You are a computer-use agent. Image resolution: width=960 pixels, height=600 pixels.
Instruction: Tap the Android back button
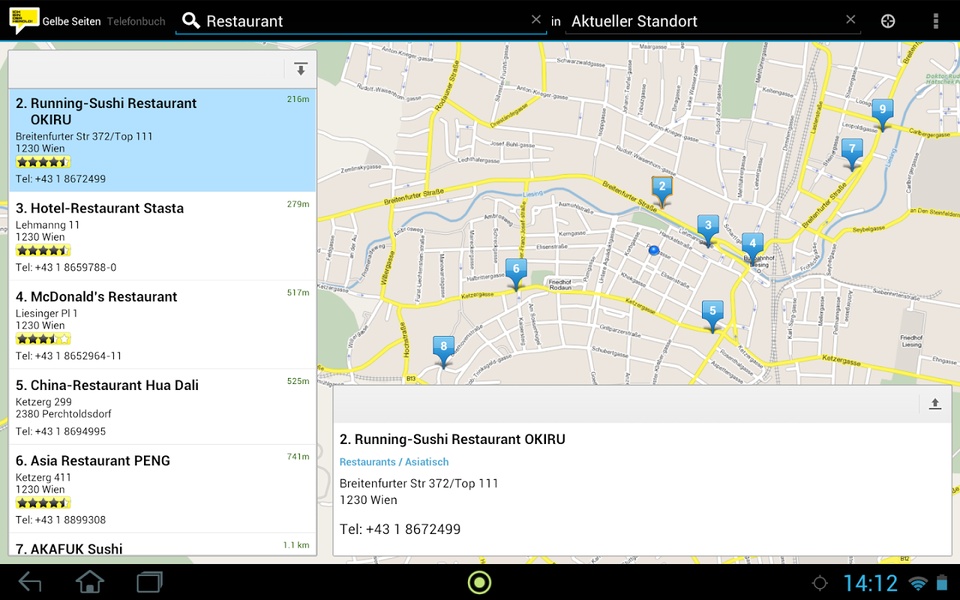(x=29, y=582)
